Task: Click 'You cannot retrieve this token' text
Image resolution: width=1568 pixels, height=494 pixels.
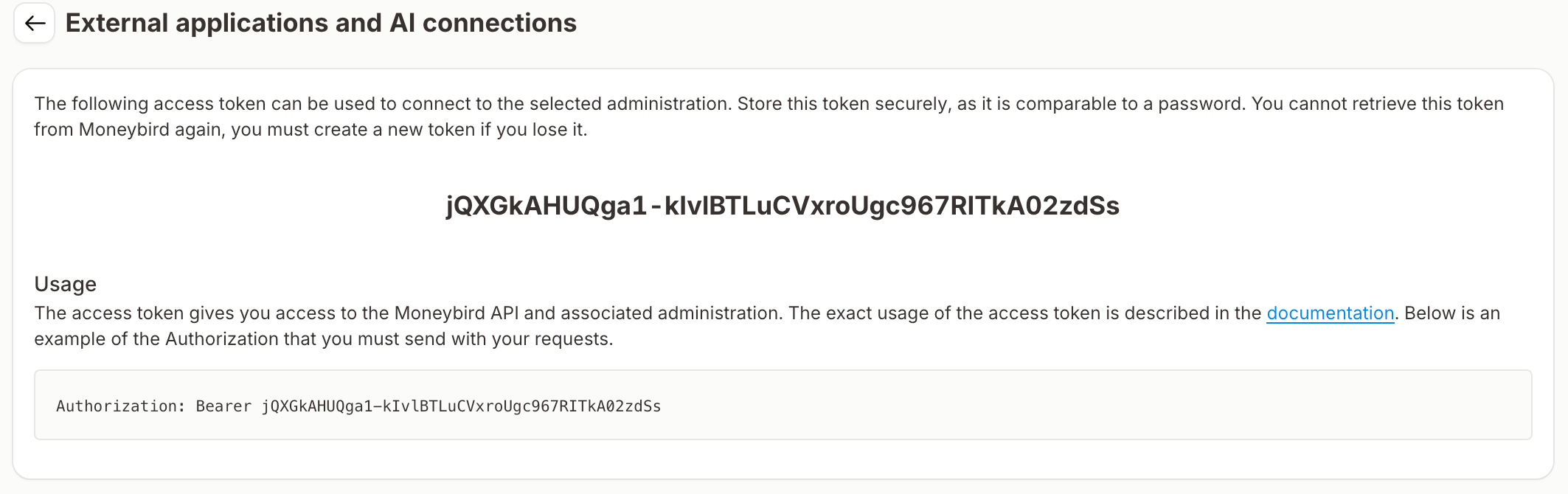Action: 1377,104
